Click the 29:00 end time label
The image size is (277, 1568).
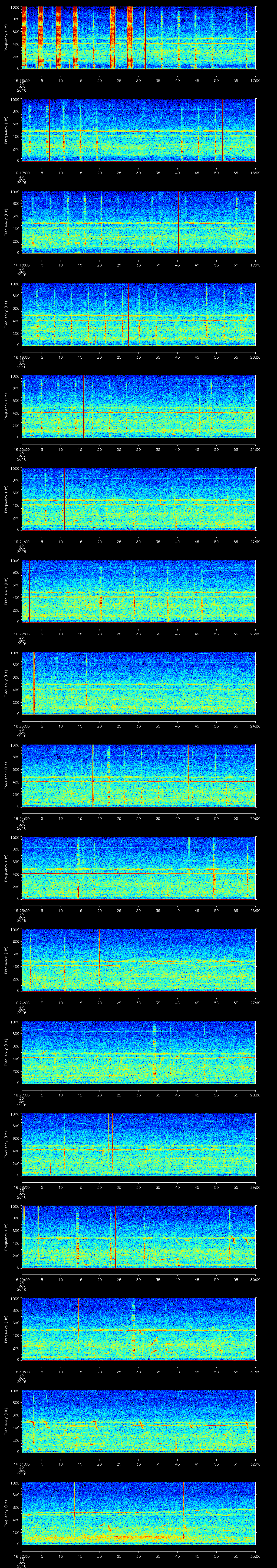[255, 1187]
